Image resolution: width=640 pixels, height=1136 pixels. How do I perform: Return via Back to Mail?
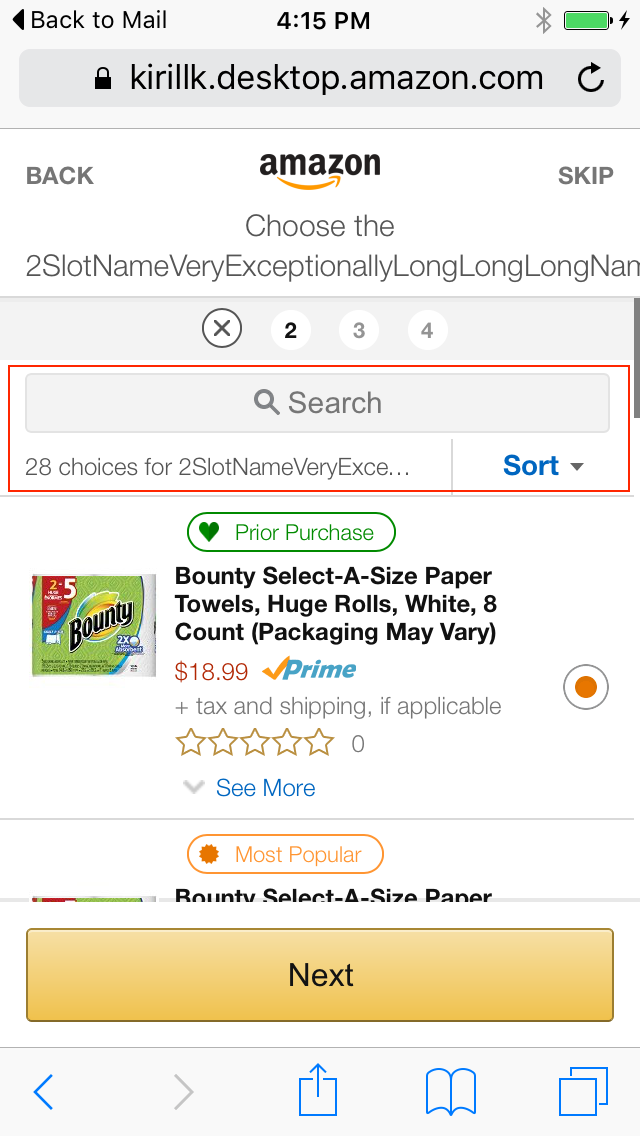[x=90, y=20]
